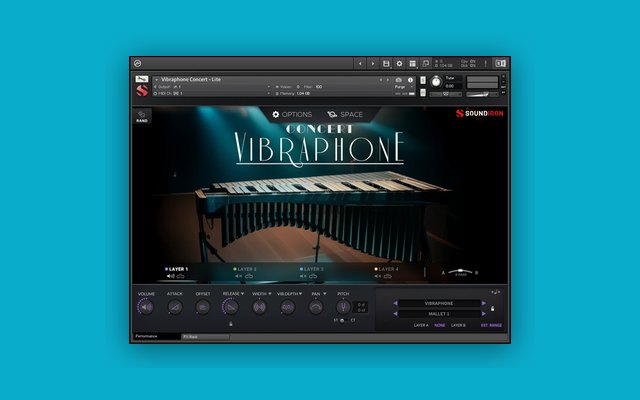The image size is (640, 400).
Task: Click the exclamation panic icon
Action: (x=485, y=63)
